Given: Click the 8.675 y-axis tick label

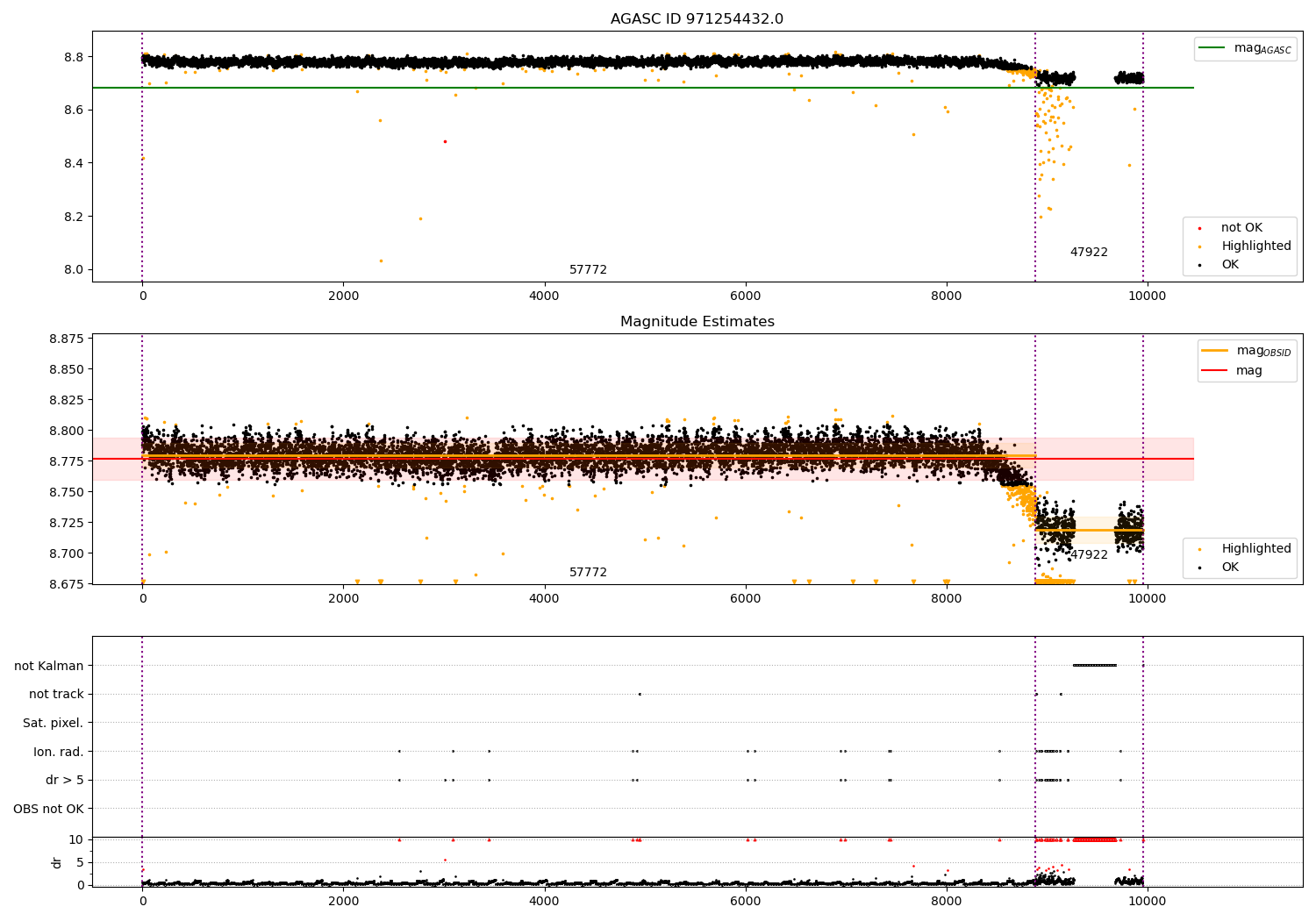Looking at the screenshot, I should pos(67,584).
